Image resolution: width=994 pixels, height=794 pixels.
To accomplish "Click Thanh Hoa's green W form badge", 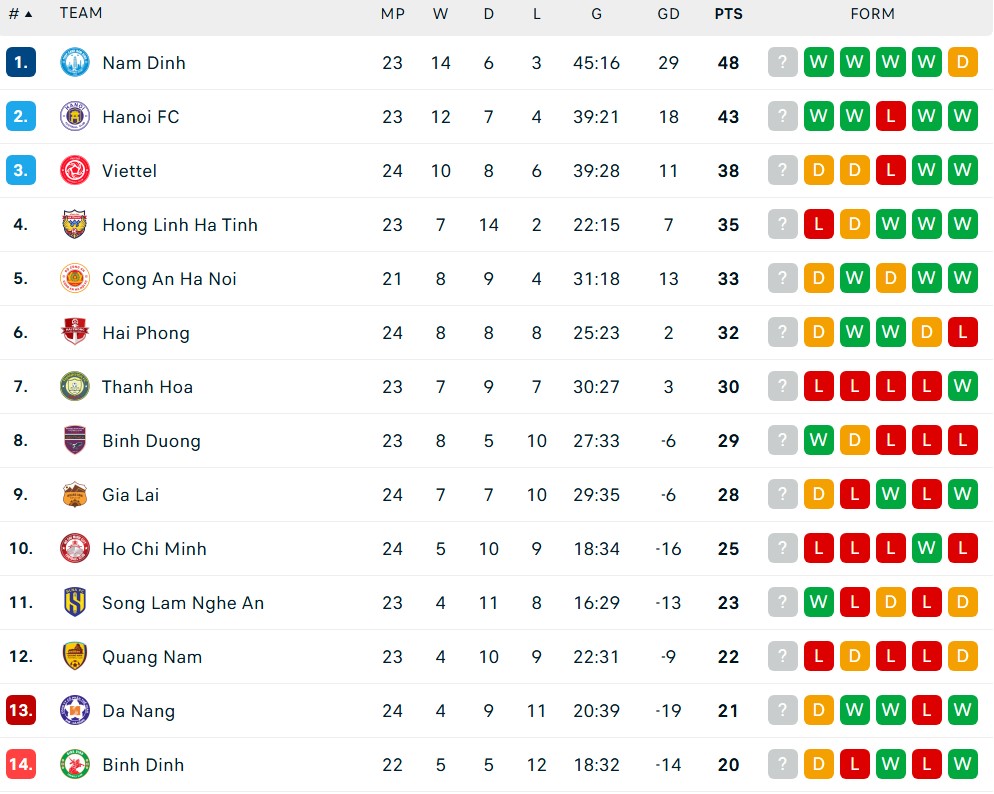I will click(963, 386).
